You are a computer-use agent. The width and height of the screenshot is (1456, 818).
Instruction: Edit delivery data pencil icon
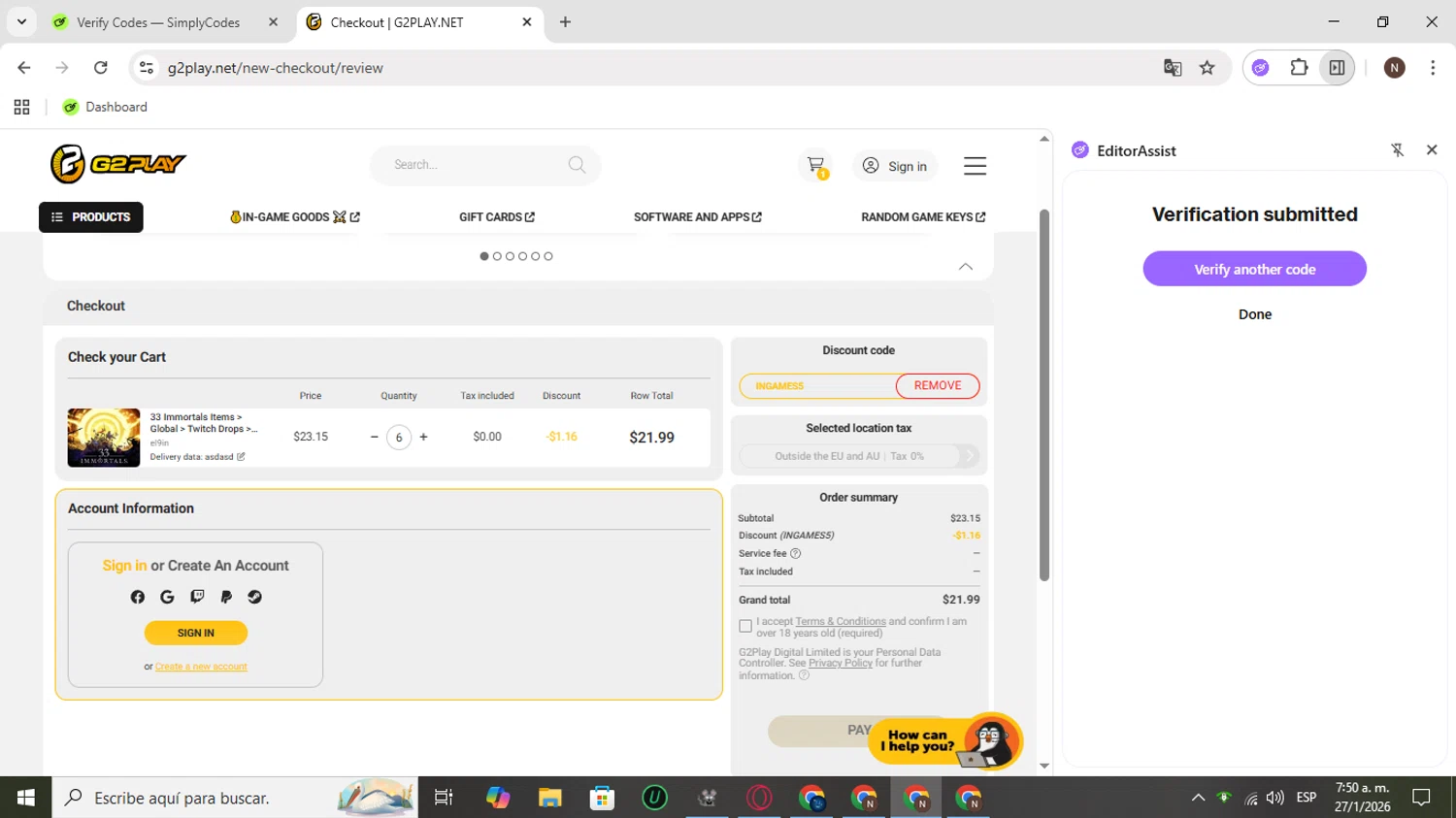click(241, 457)
